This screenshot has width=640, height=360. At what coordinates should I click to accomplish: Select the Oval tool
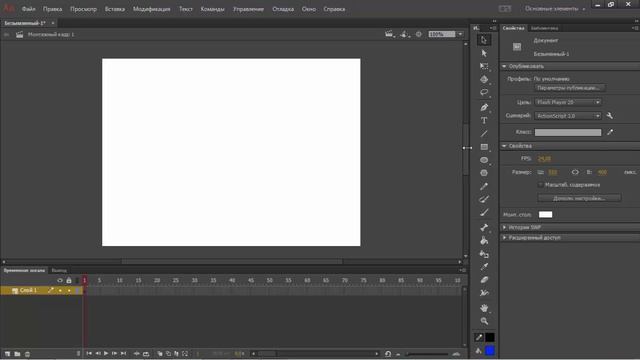tap(484, 160)
